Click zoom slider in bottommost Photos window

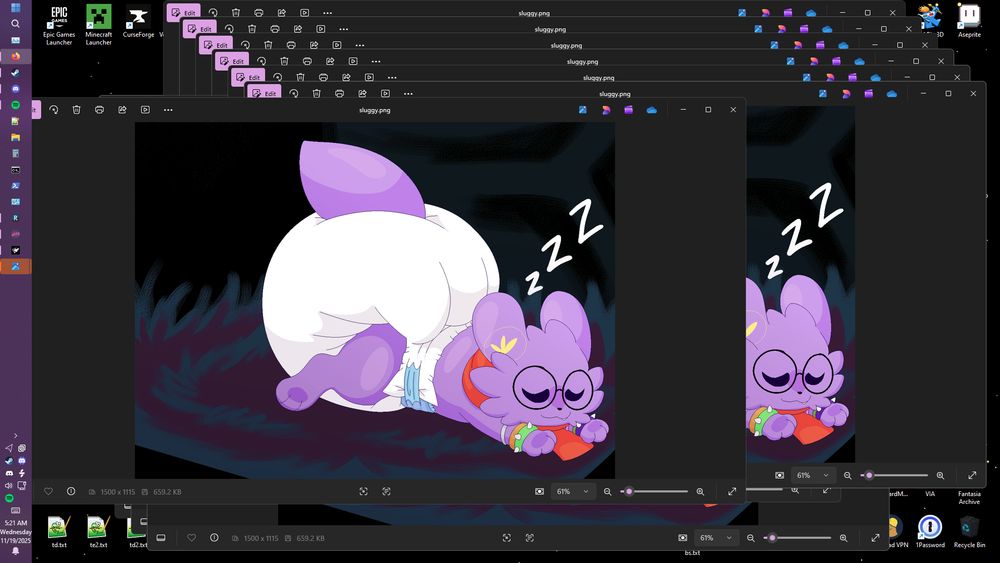tap(798, 537)
